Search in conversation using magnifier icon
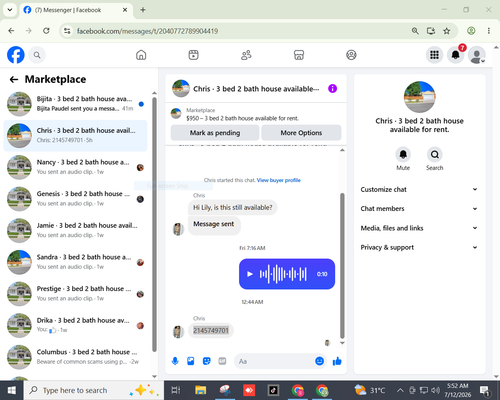 click(x=434, y=155)
